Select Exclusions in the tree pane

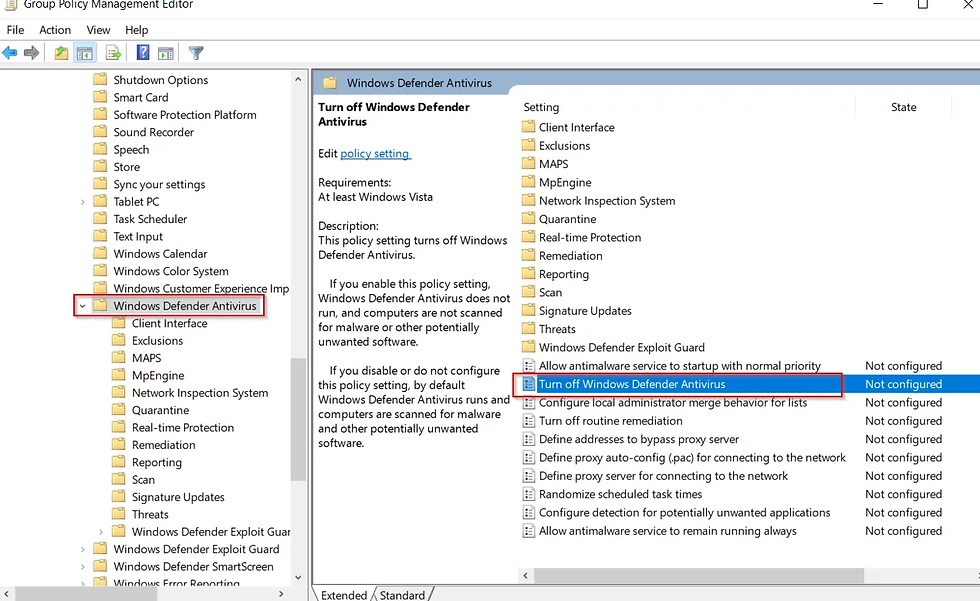click(158, 340)
